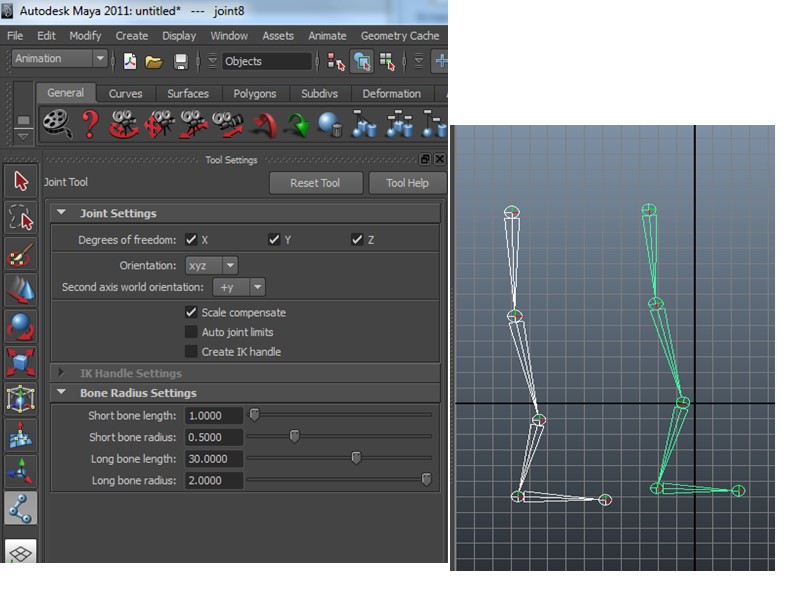The width and height of the screenshot is (800, 600).
Task: Click the dolly camera shelf icon
Action: (x=193, y=124)
